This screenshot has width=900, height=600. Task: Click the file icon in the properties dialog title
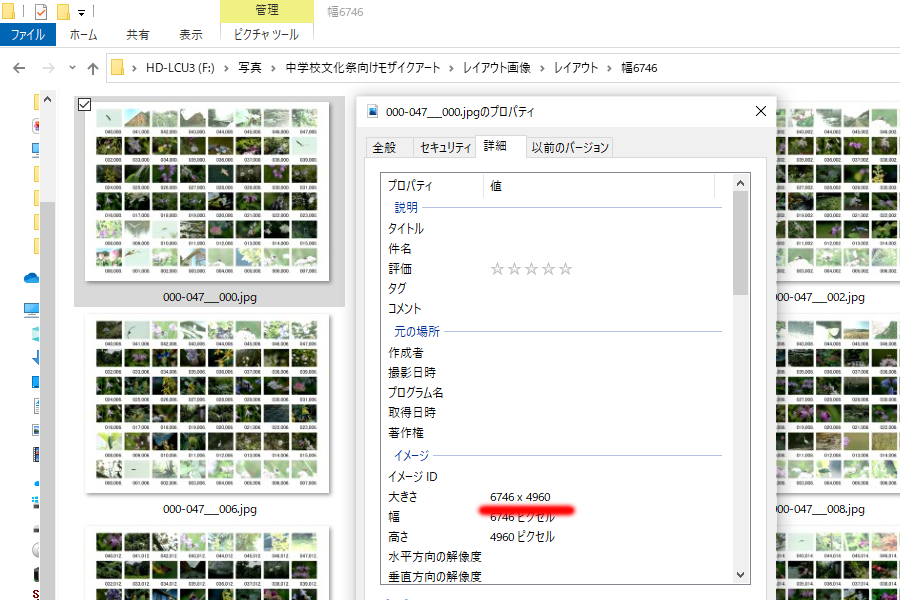(373, 111)
